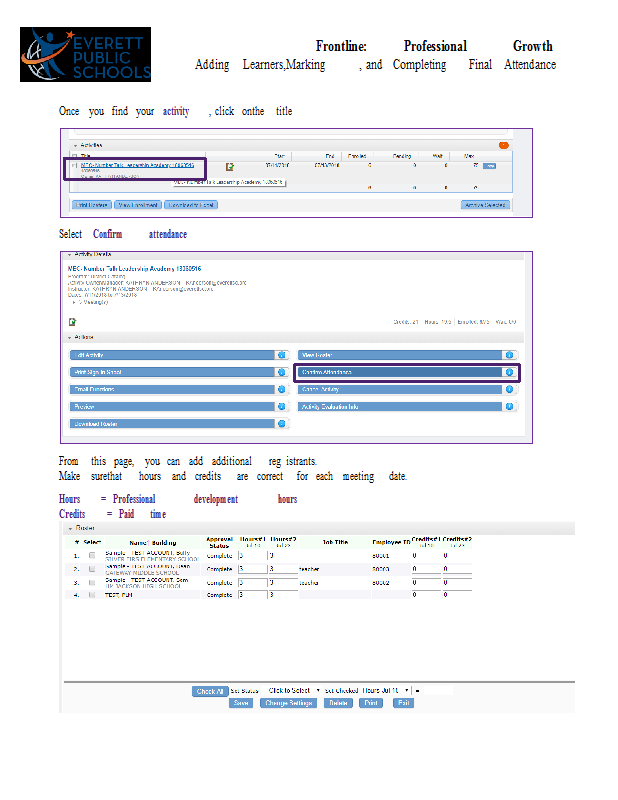Click 'teacher' job title in roster row 2

click(x=309, y=569)
